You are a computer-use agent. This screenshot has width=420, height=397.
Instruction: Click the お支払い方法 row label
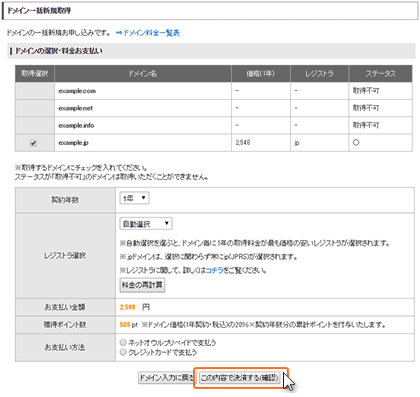point(65,347)
